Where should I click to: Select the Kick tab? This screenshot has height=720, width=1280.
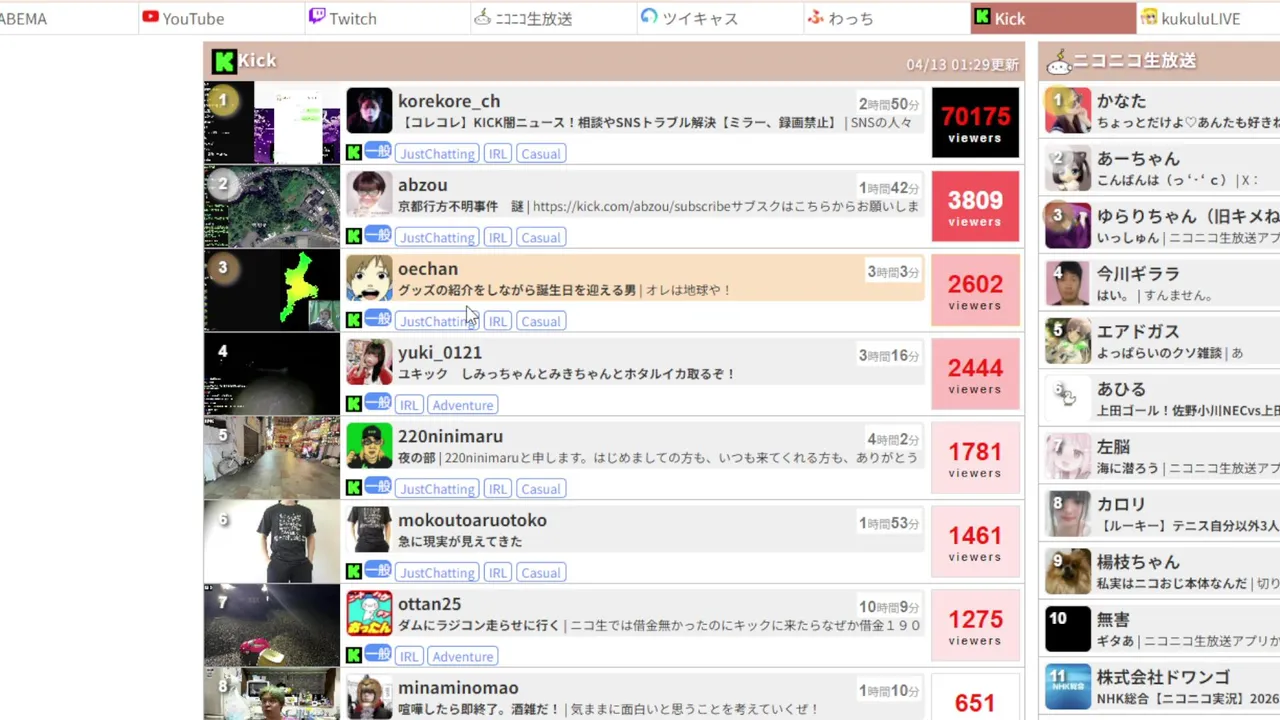1053,18
